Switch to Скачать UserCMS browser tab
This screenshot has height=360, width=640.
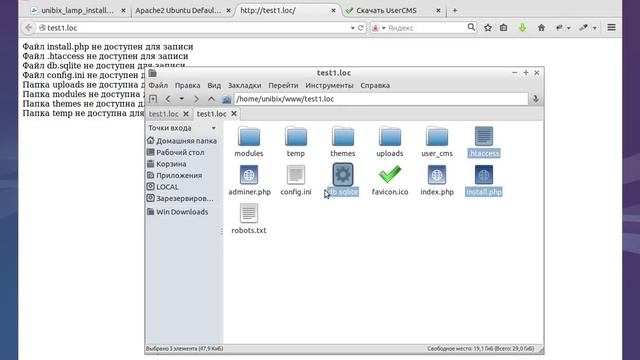coord(387,11)
